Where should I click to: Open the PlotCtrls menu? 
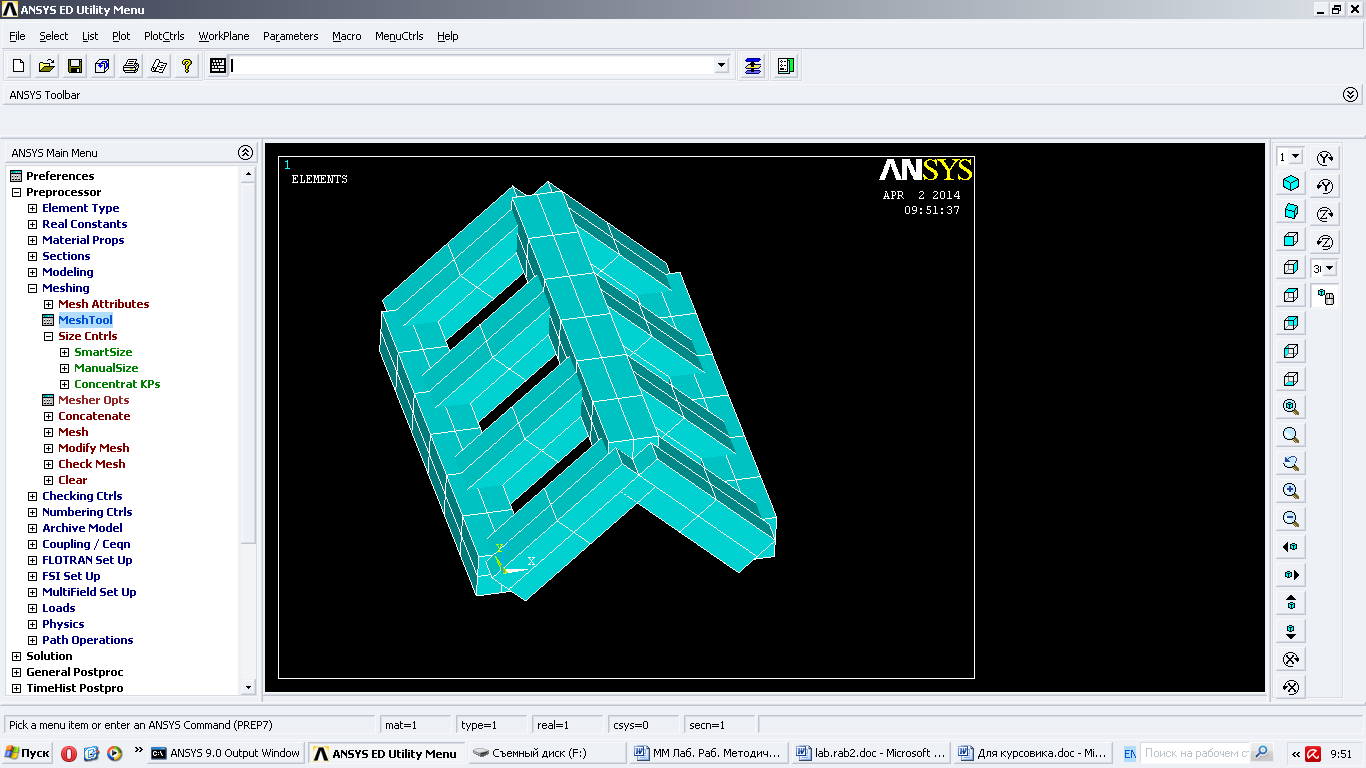(x=164, y=36)
